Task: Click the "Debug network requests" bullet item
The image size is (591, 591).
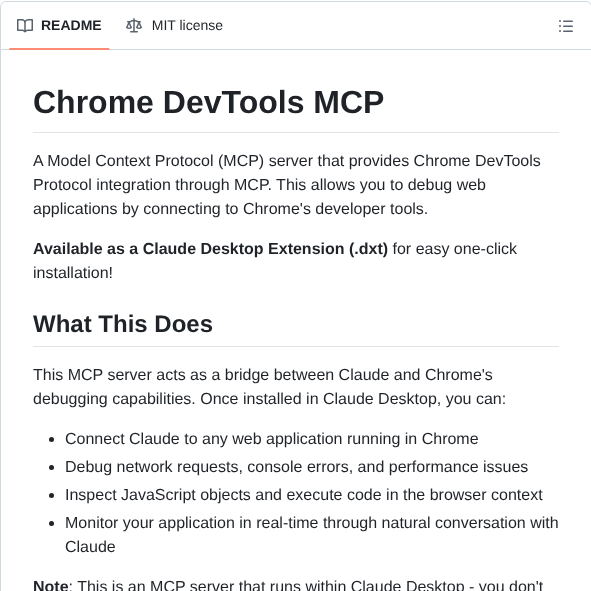Action: (296, 467)
